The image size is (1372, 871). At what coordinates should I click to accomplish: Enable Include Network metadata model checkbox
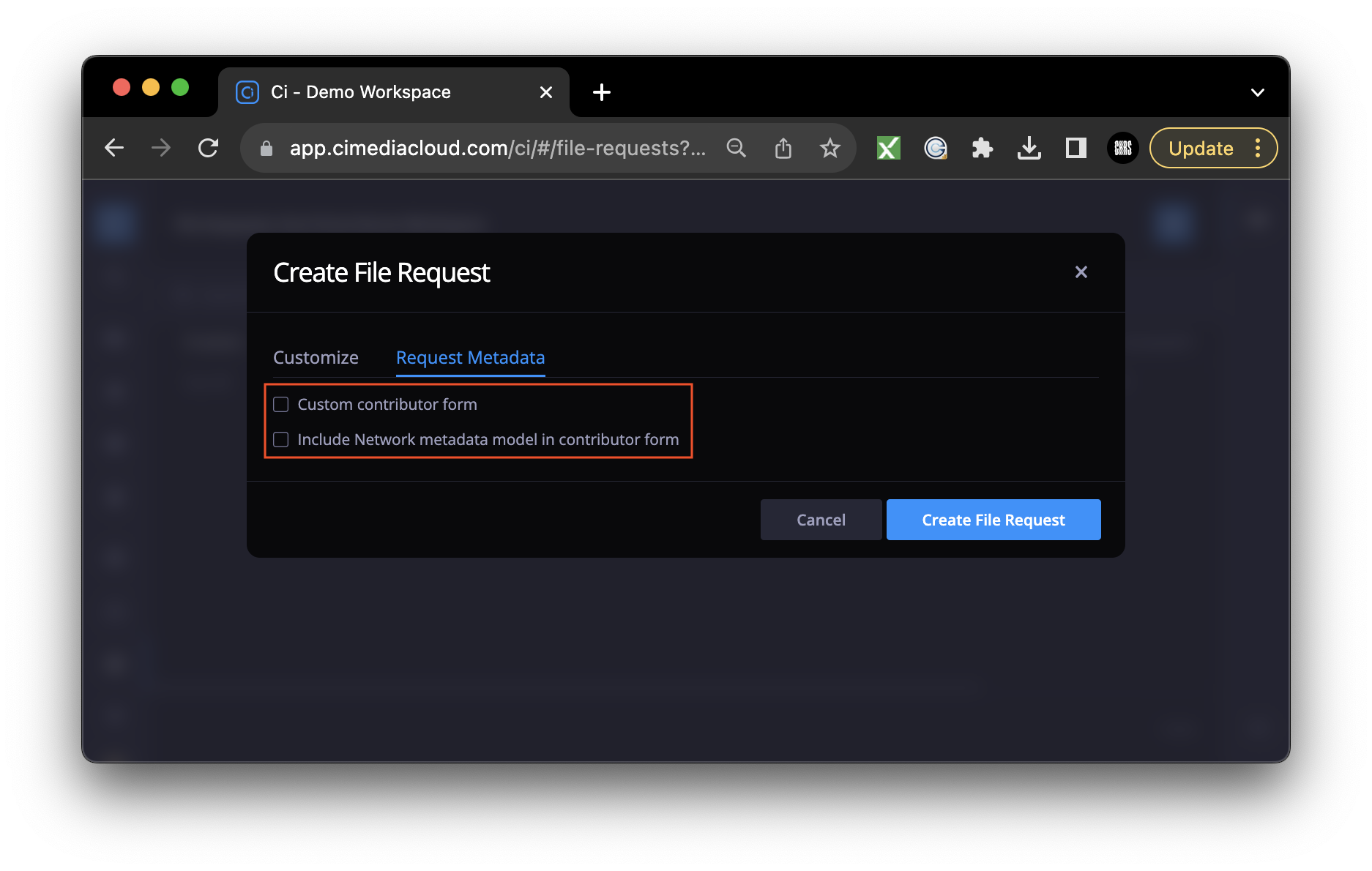281,439
